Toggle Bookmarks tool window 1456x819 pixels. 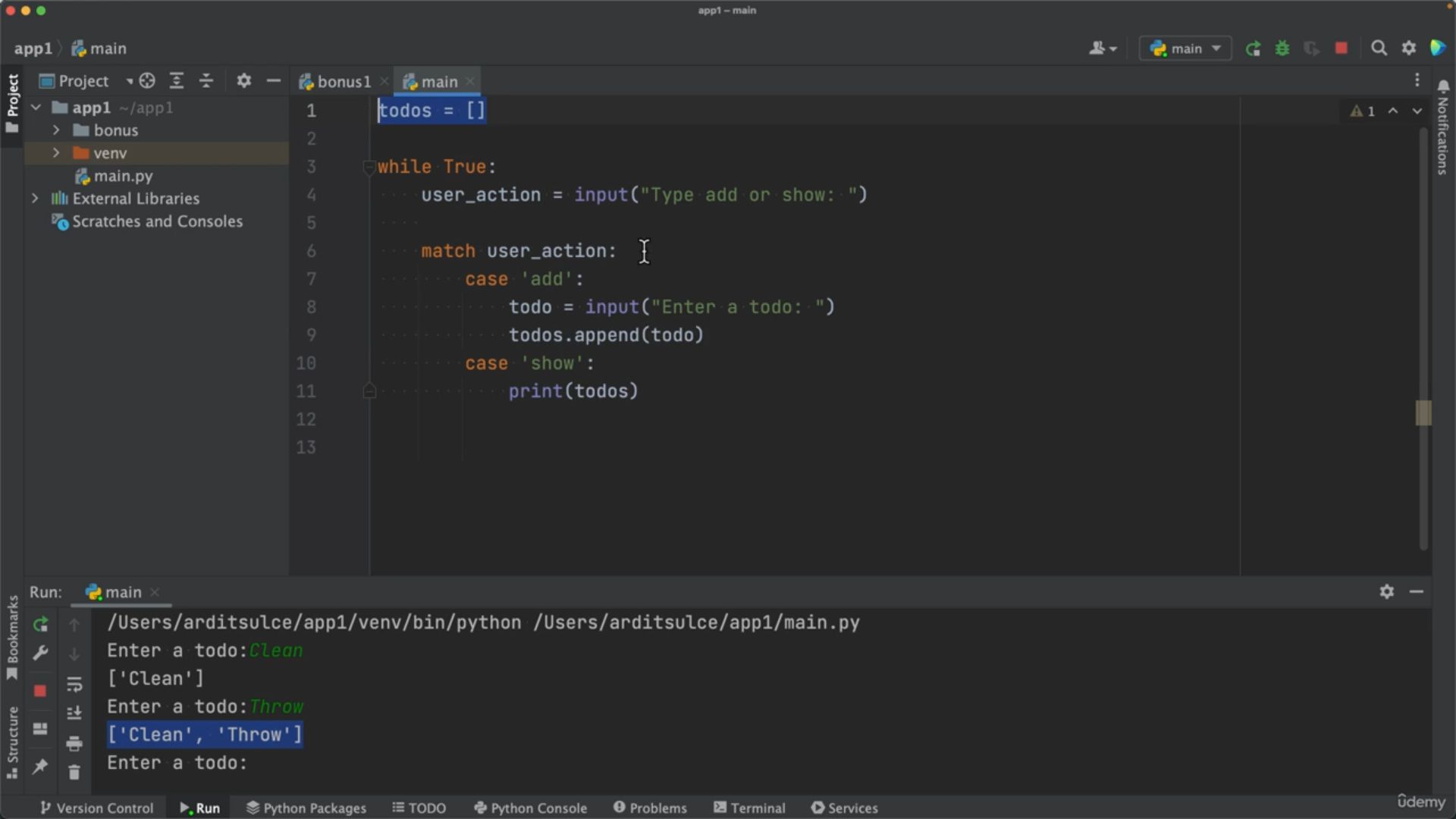pyautogui.click(x=12, y=637)
